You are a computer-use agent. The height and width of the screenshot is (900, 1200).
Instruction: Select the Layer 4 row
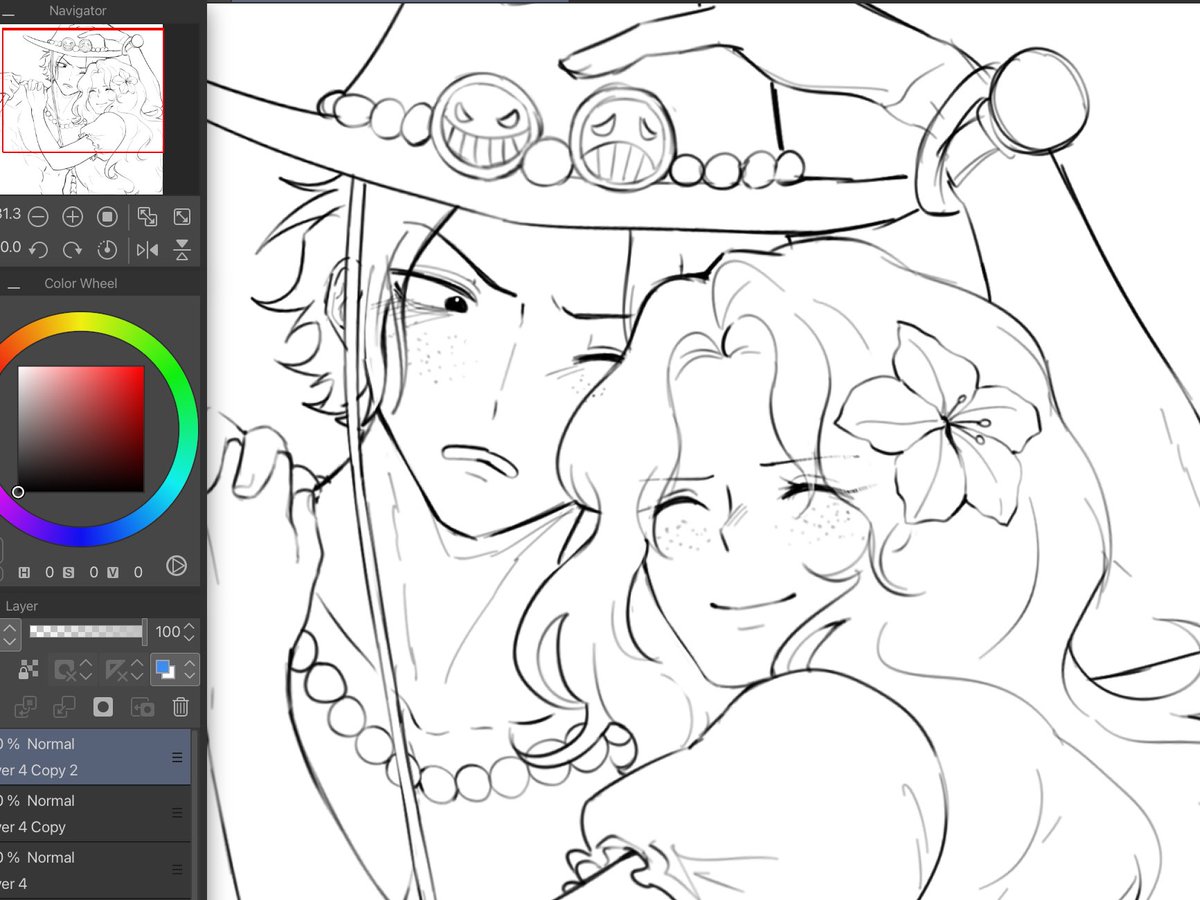[x=95, y=871]
